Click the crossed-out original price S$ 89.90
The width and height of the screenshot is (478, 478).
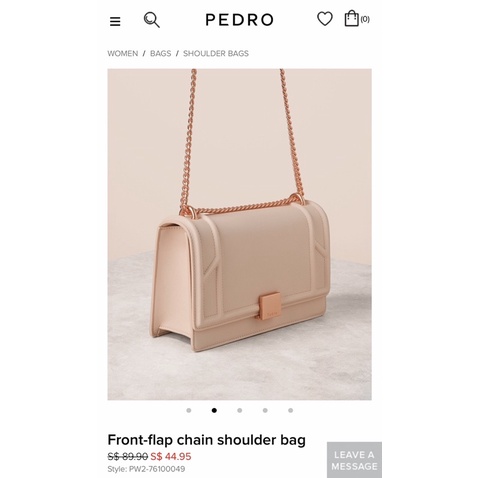click(128, 456)
